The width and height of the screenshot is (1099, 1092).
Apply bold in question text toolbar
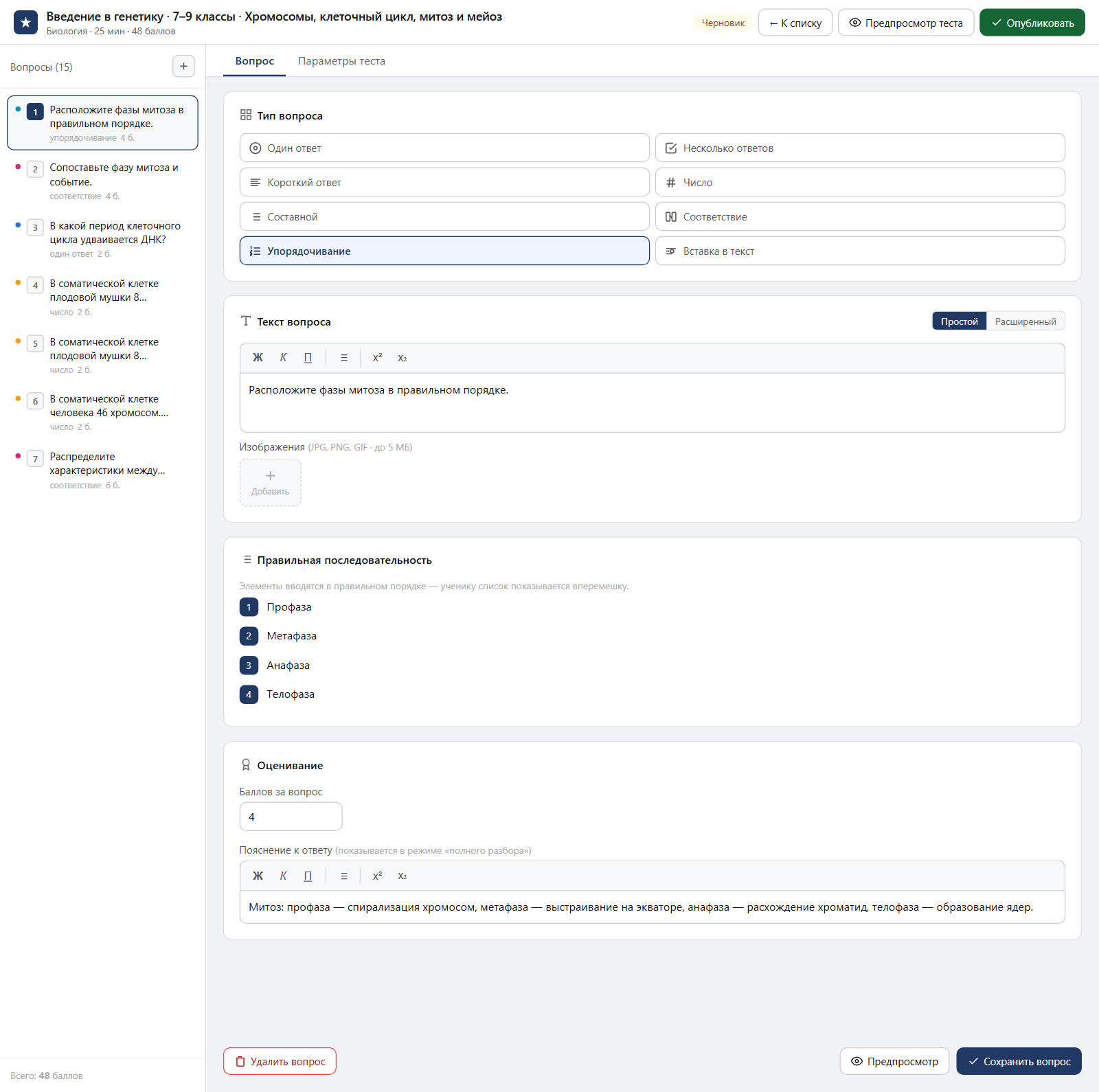[x=258, y=358]
